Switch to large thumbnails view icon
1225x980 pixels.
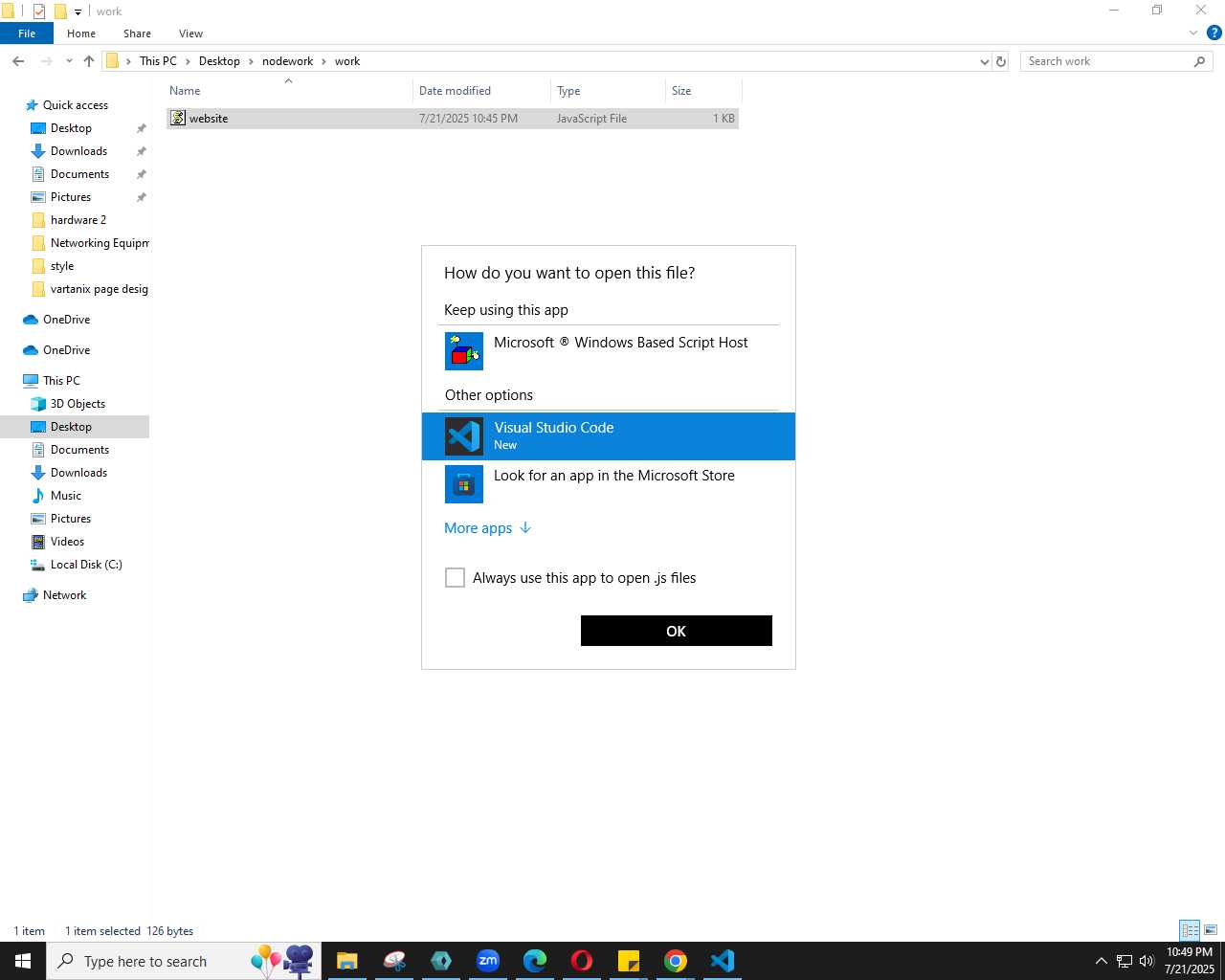click(1211, 930)
